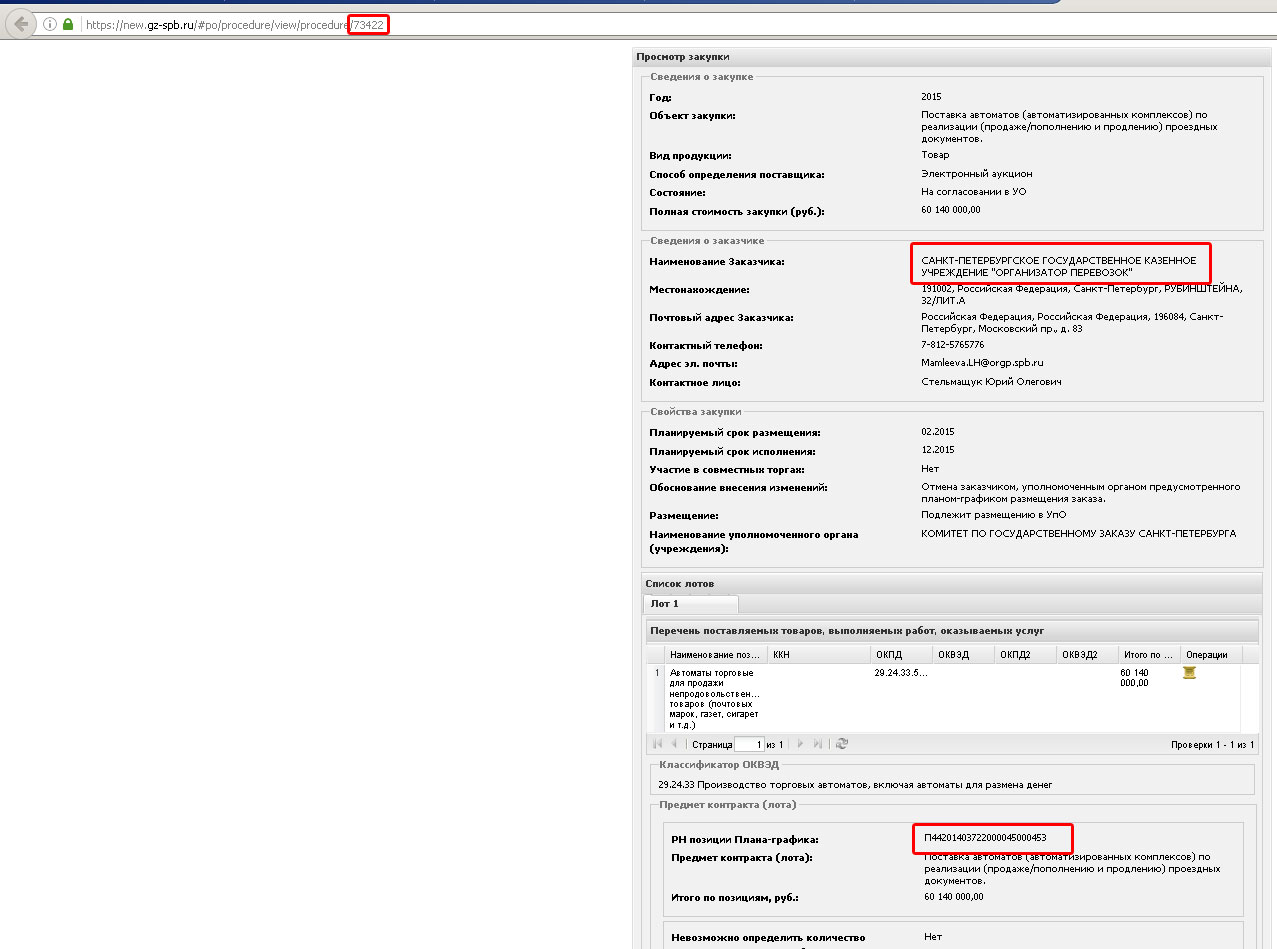Sort by Наименование поз... column header
The height and width of the screenshot is (949, 1277).
point(716,655)
